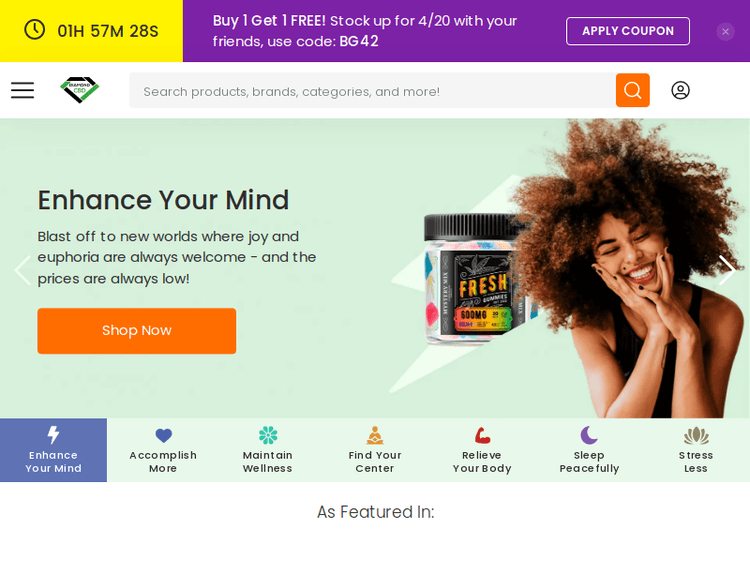Select the Accomplish More heart tab
Image resolution: width=750 pixels, height=563 pixels.
click(x=163, y=450)
